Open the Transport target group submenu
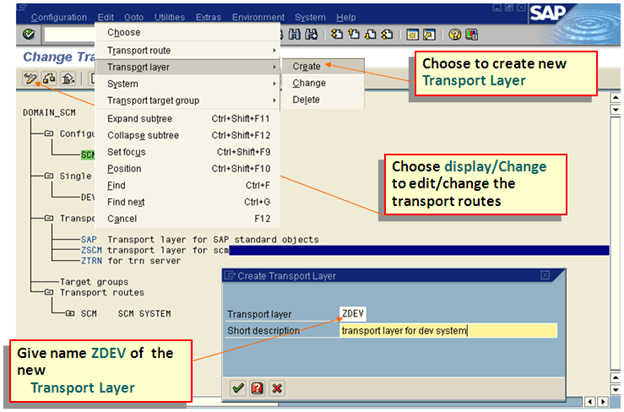 188,101
